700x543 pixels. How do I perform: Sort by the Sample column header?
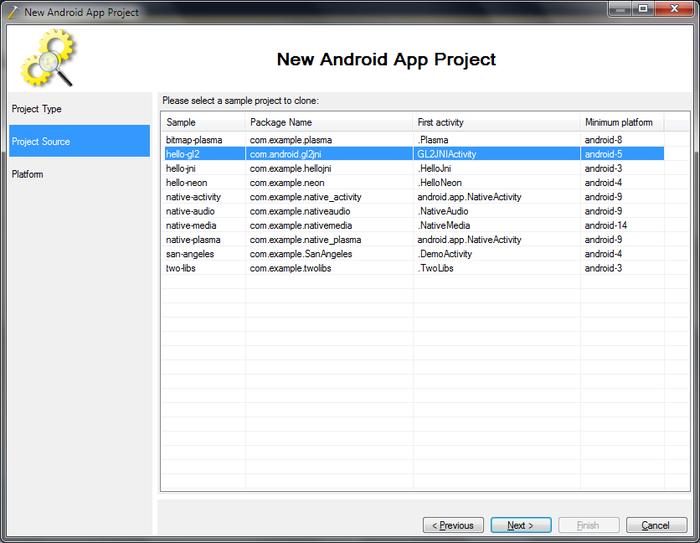click(x=203, y=122)
